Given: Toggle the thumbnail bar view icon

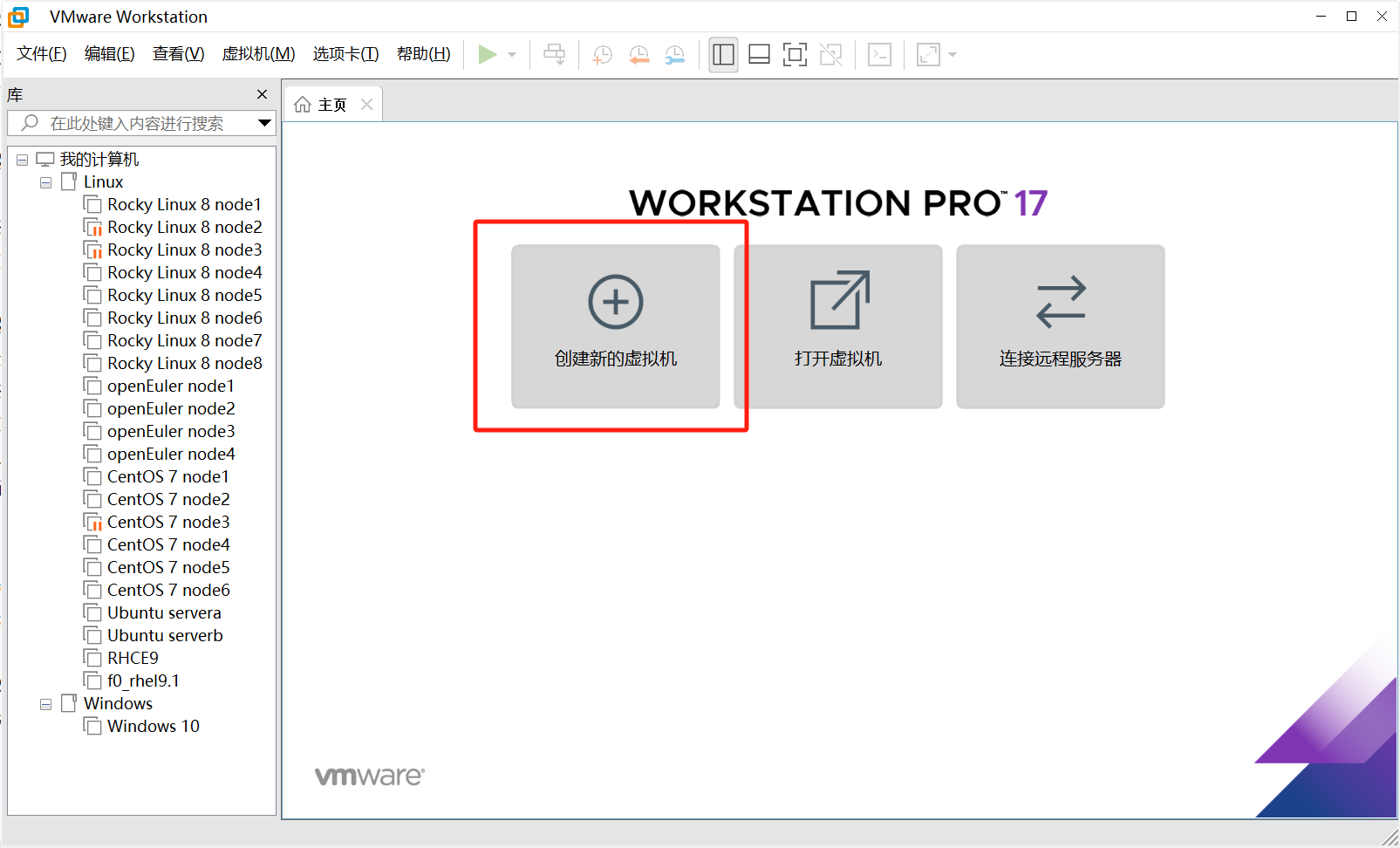Looking at the screenshot, I should 759,55.
